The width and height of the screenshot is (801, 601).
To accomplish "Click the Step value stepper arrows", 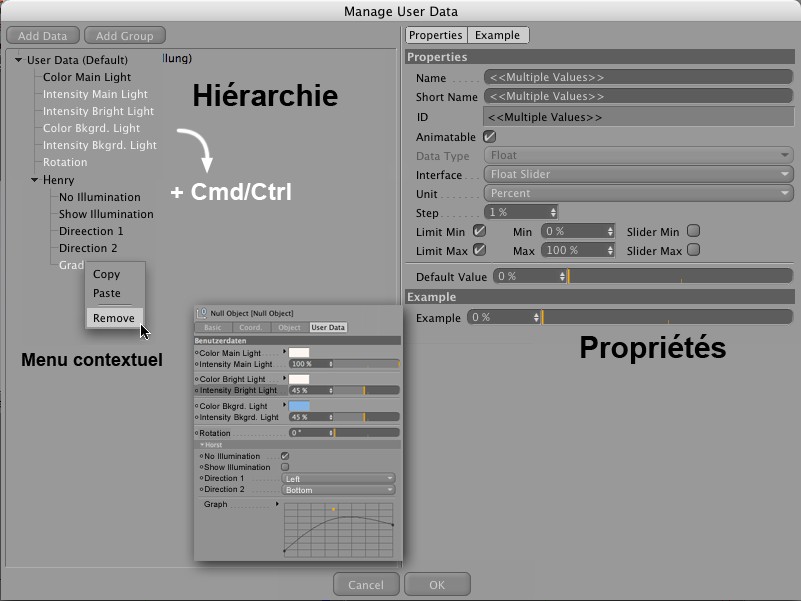I will (x=553, y=212).
